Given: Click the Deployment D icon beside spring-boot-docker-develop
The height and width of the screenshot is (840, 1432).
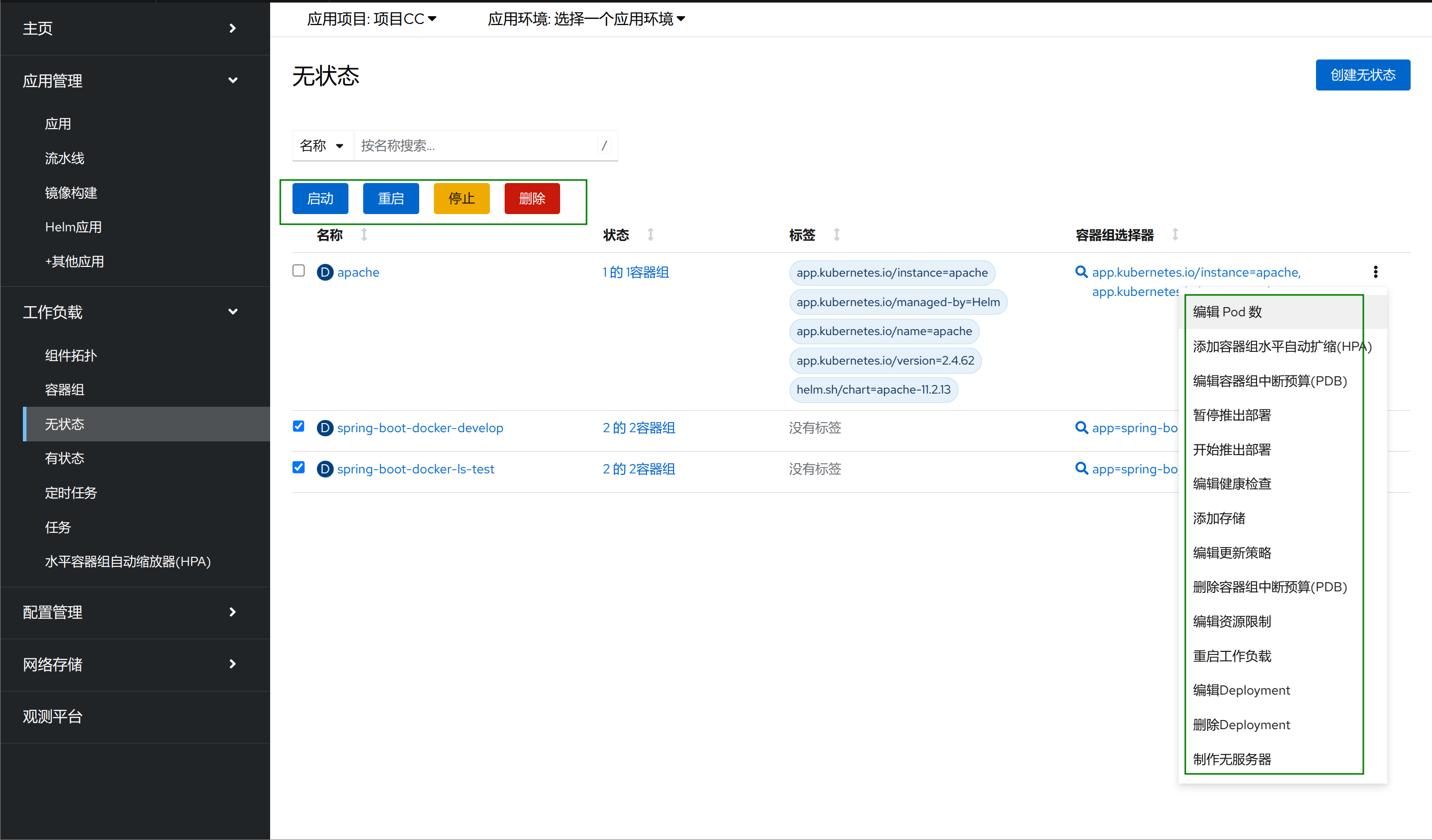Looking at the screenshot, I should pos(325,428).
